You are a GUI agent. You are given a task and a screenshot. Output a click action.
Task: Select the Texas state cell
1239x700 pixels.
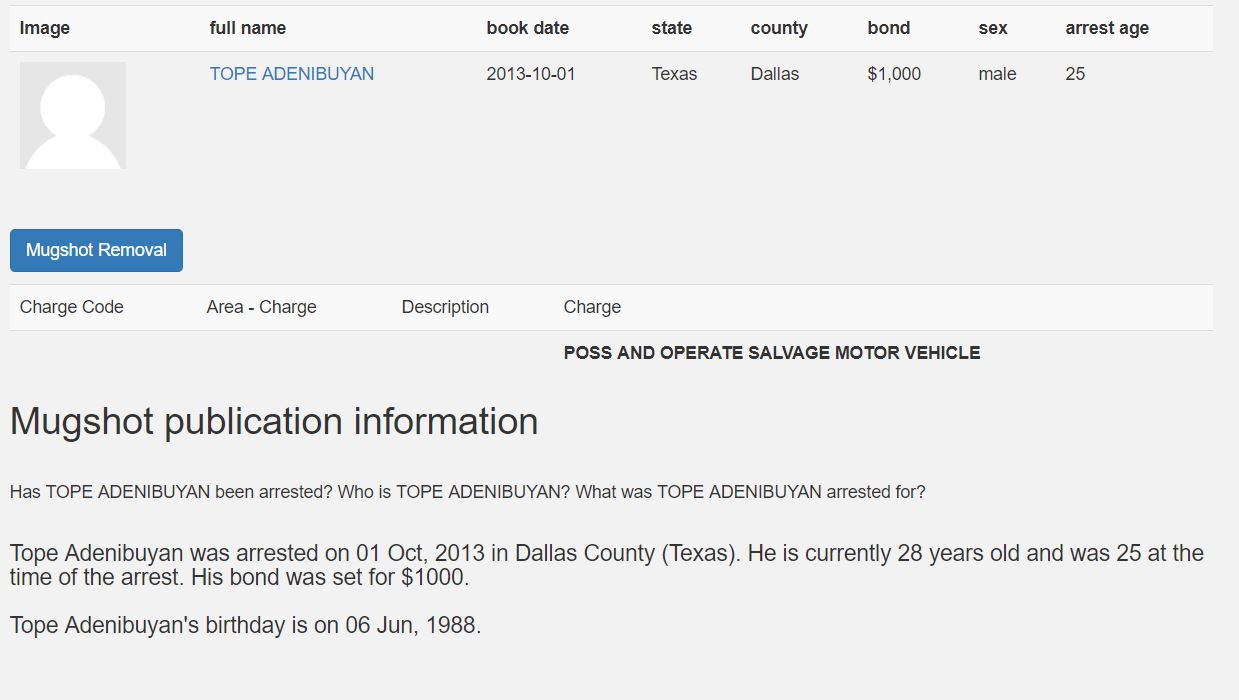[x=674, y=74]
